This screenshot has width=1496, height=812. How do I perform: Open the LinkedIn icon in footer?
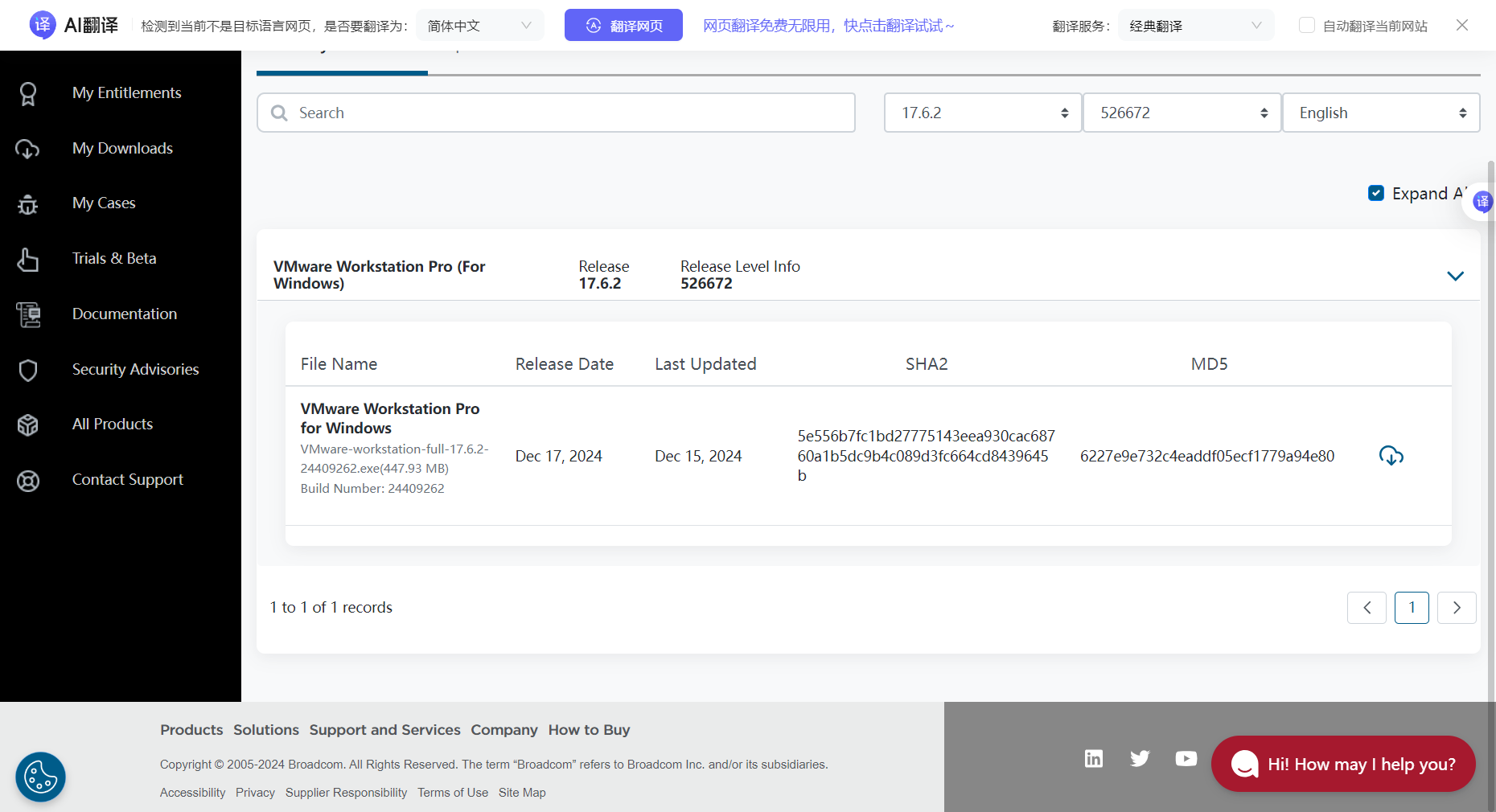[x=1093, y=758]
